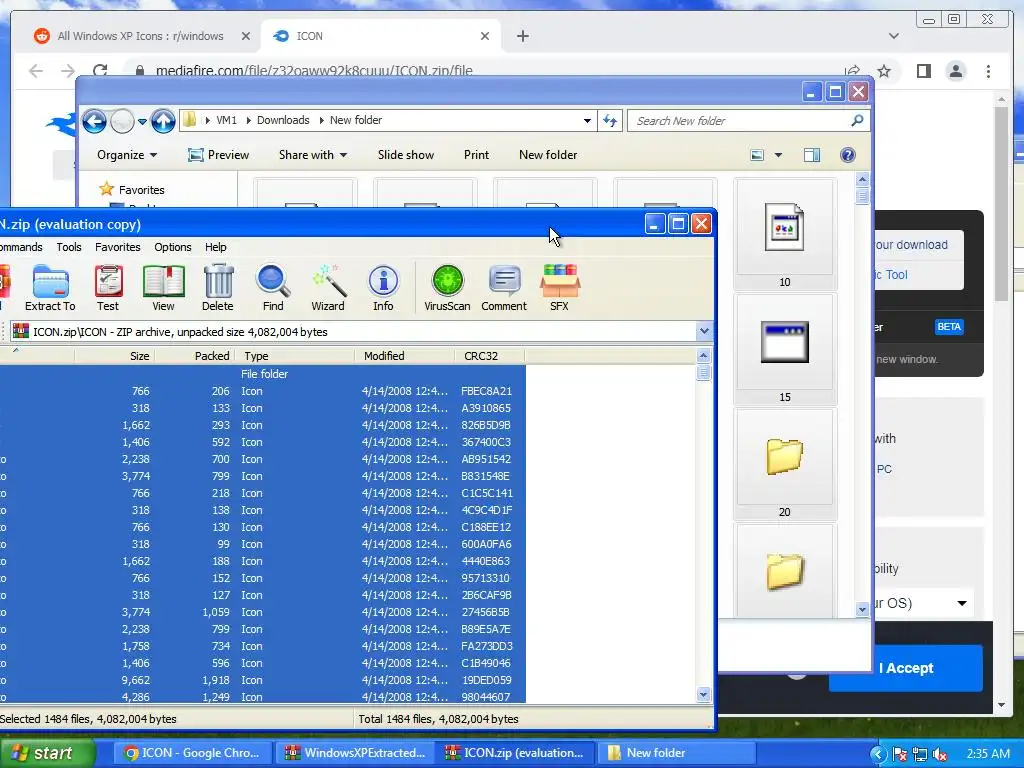This screenshot has width=1024, height=768.
Task: Show archive Info
Action: (383, 287)
